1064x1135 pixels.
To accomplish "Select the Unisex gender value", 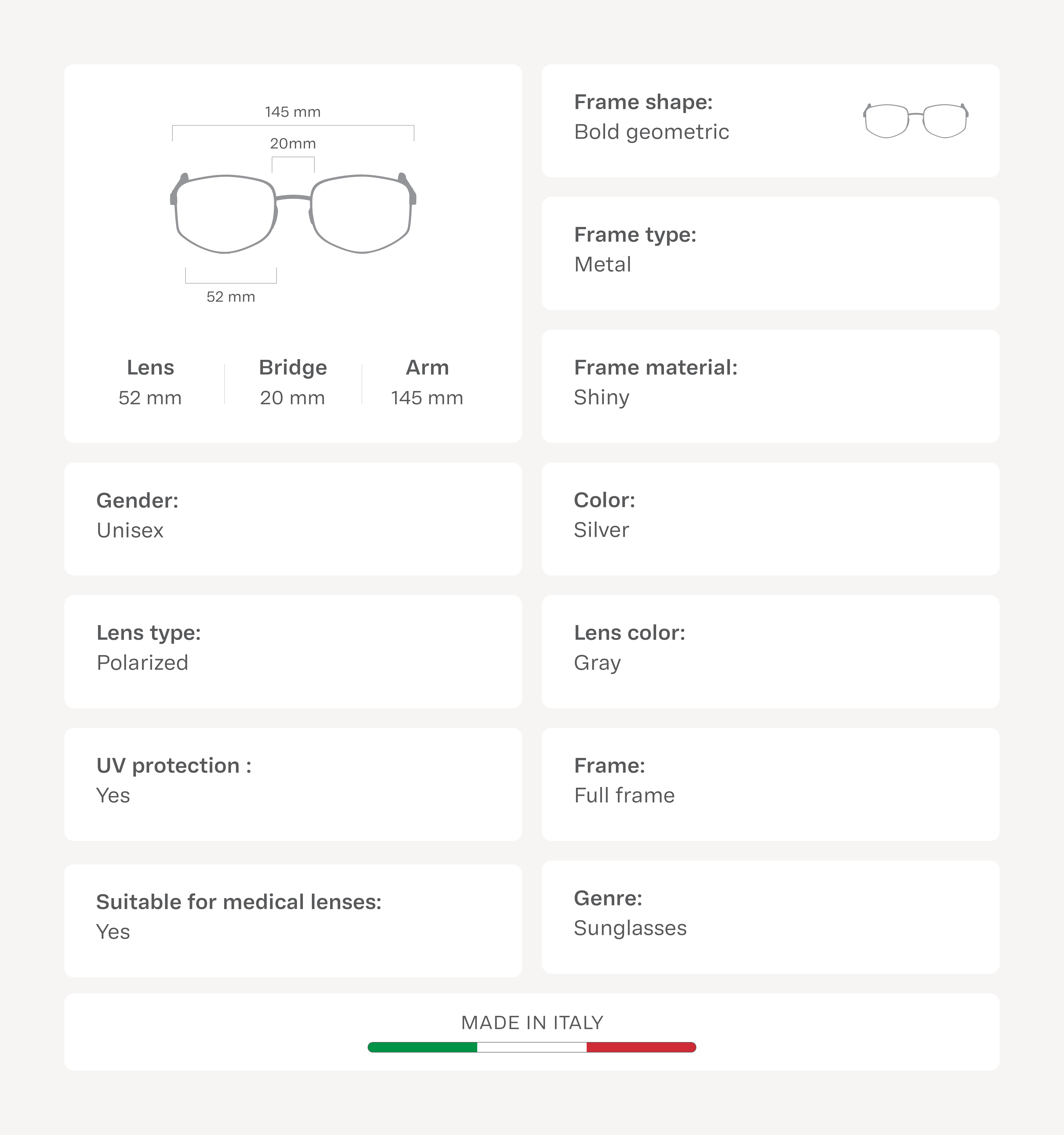I will pyautogui.click(x=130, y=531).
